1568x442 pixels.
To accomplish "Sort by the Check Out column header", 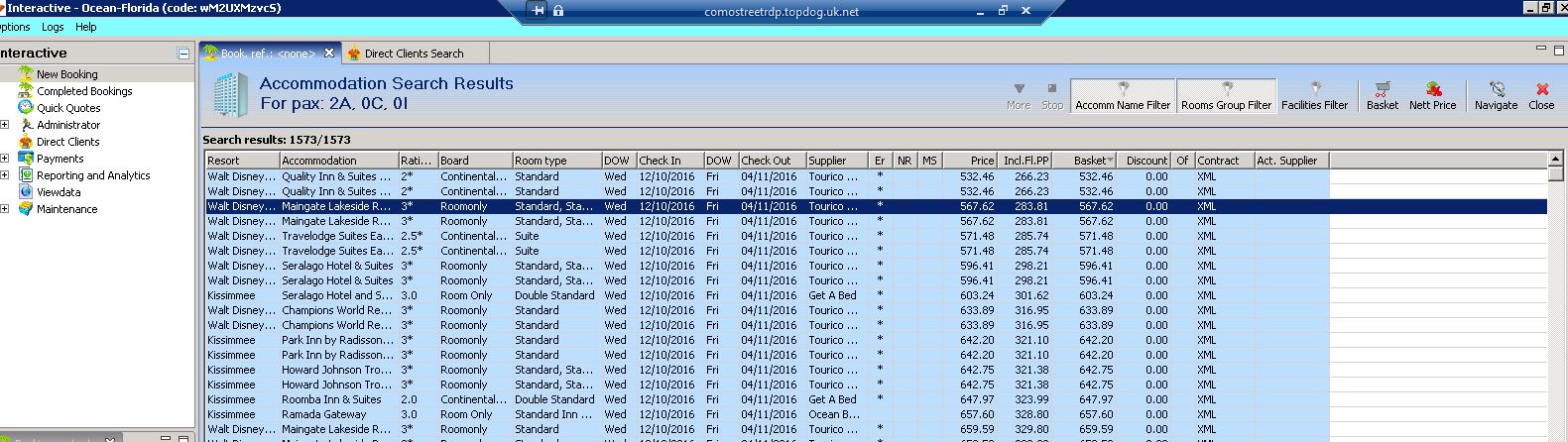I will coord(772,161).
